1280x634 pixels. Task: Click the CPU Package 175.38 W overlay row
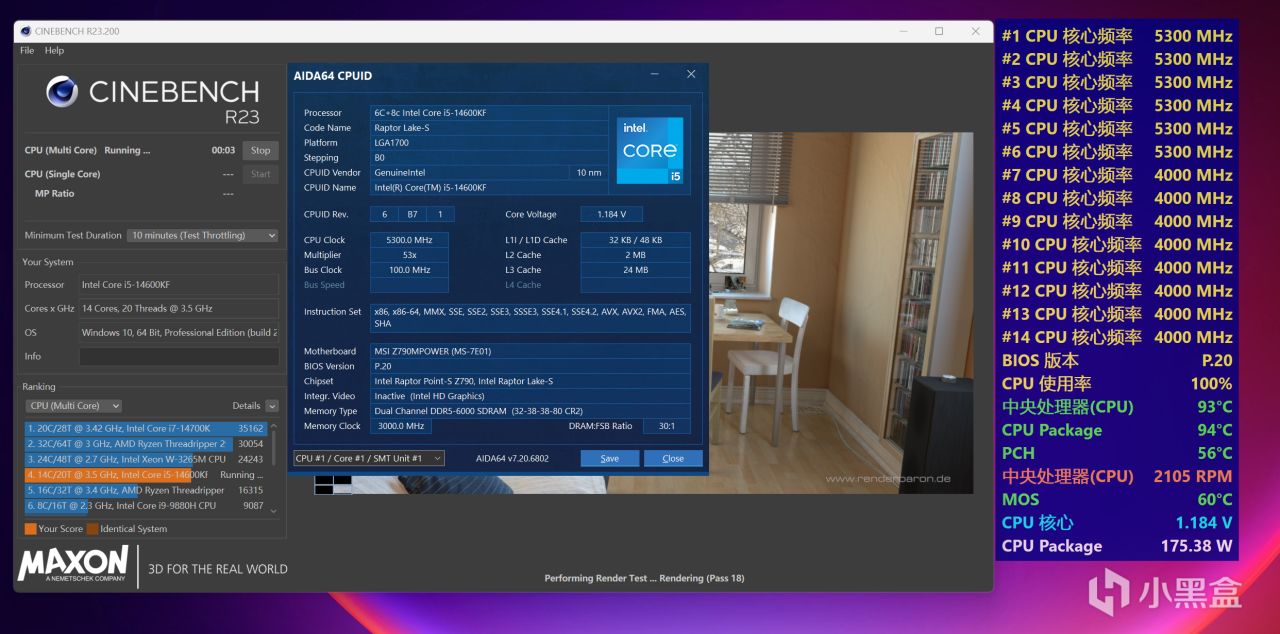tap(1117, 547)
